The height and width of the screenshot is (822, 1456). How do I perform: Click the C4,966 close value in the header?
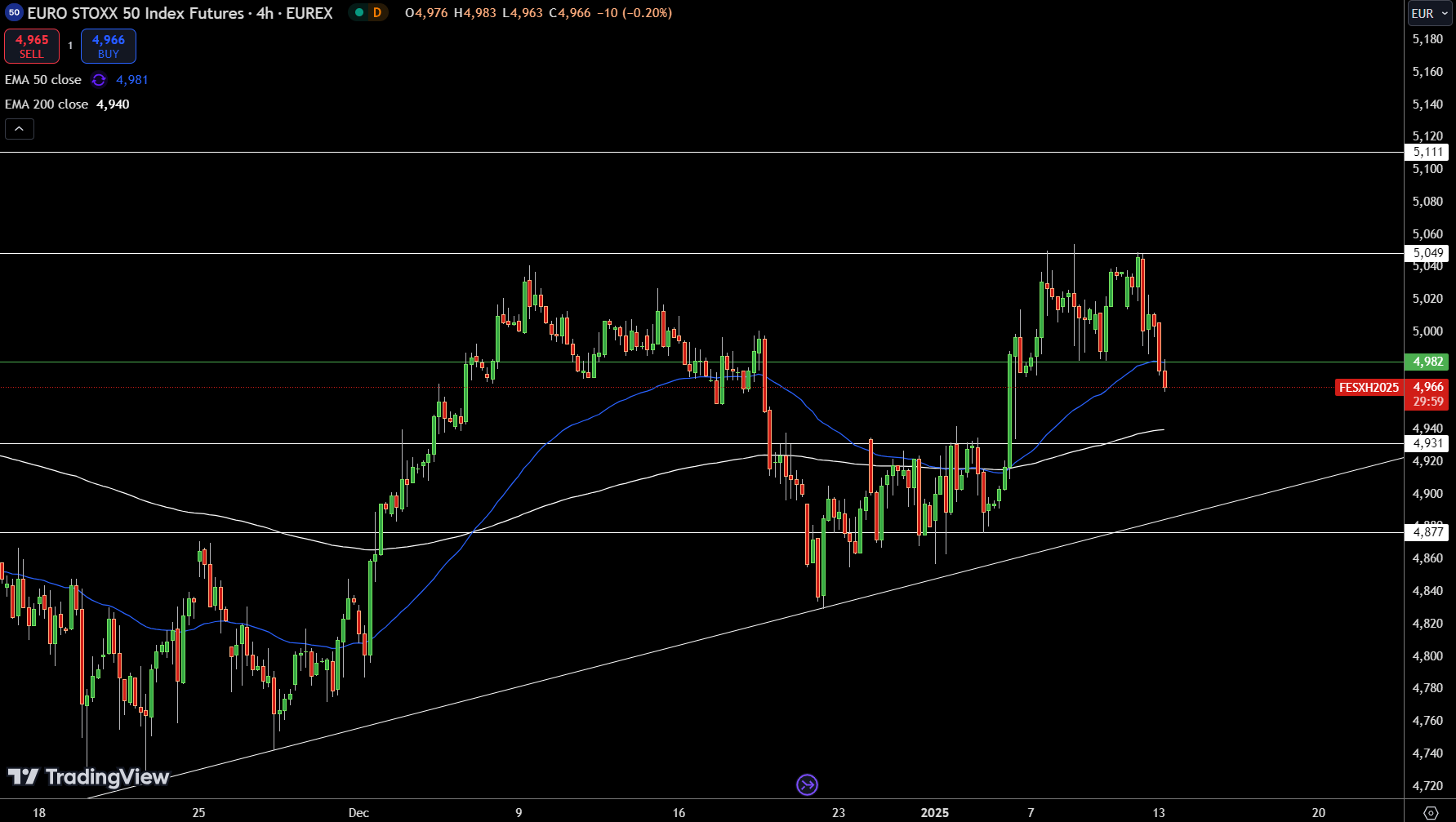coord(570,13)
